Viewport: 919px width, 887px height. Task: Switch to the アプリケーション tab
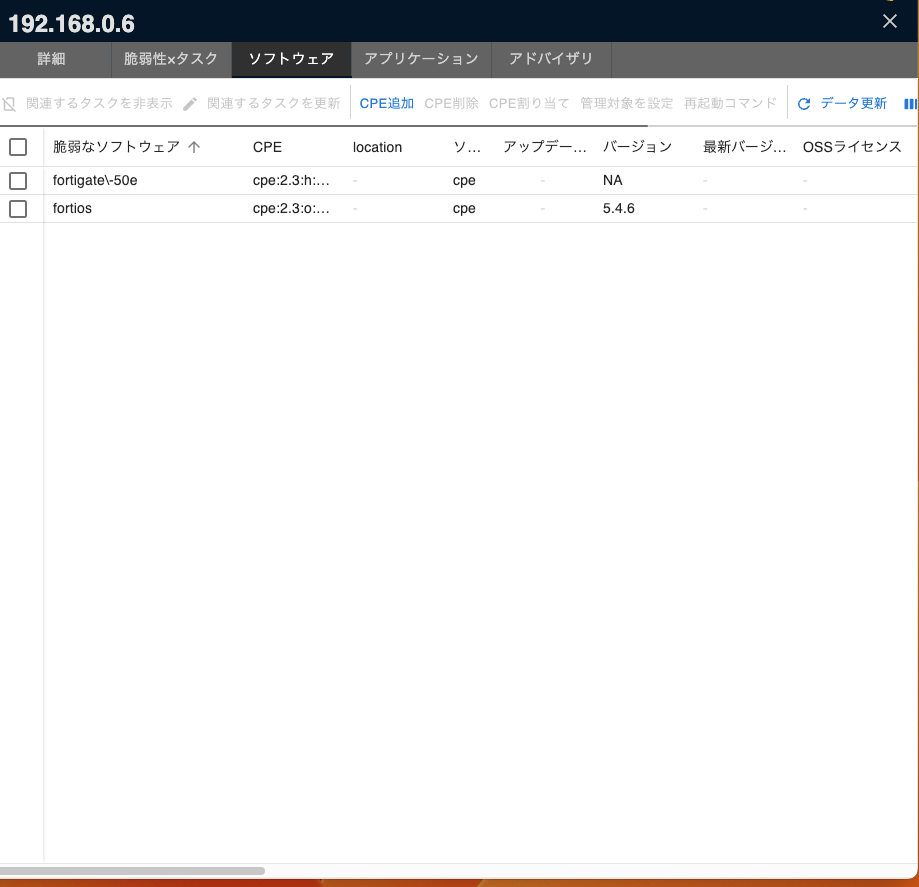click(x=421, y=59)
